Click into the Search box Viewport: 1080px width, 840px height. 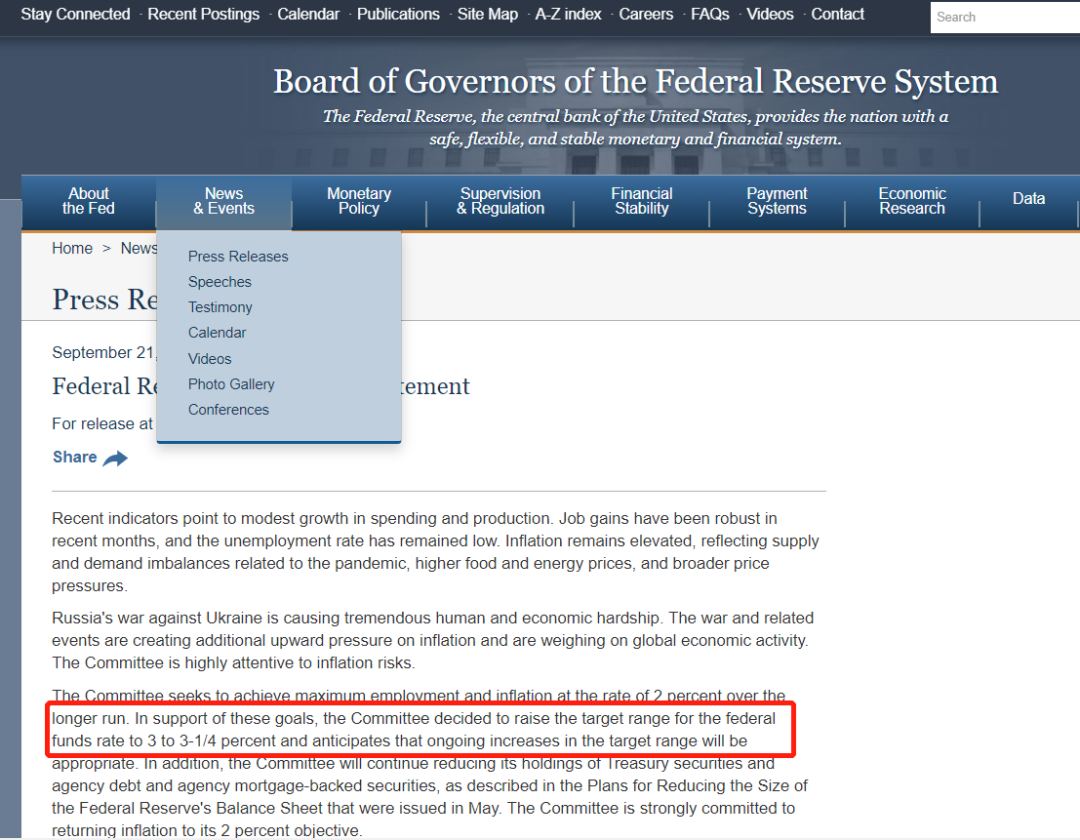(1005, 17)
